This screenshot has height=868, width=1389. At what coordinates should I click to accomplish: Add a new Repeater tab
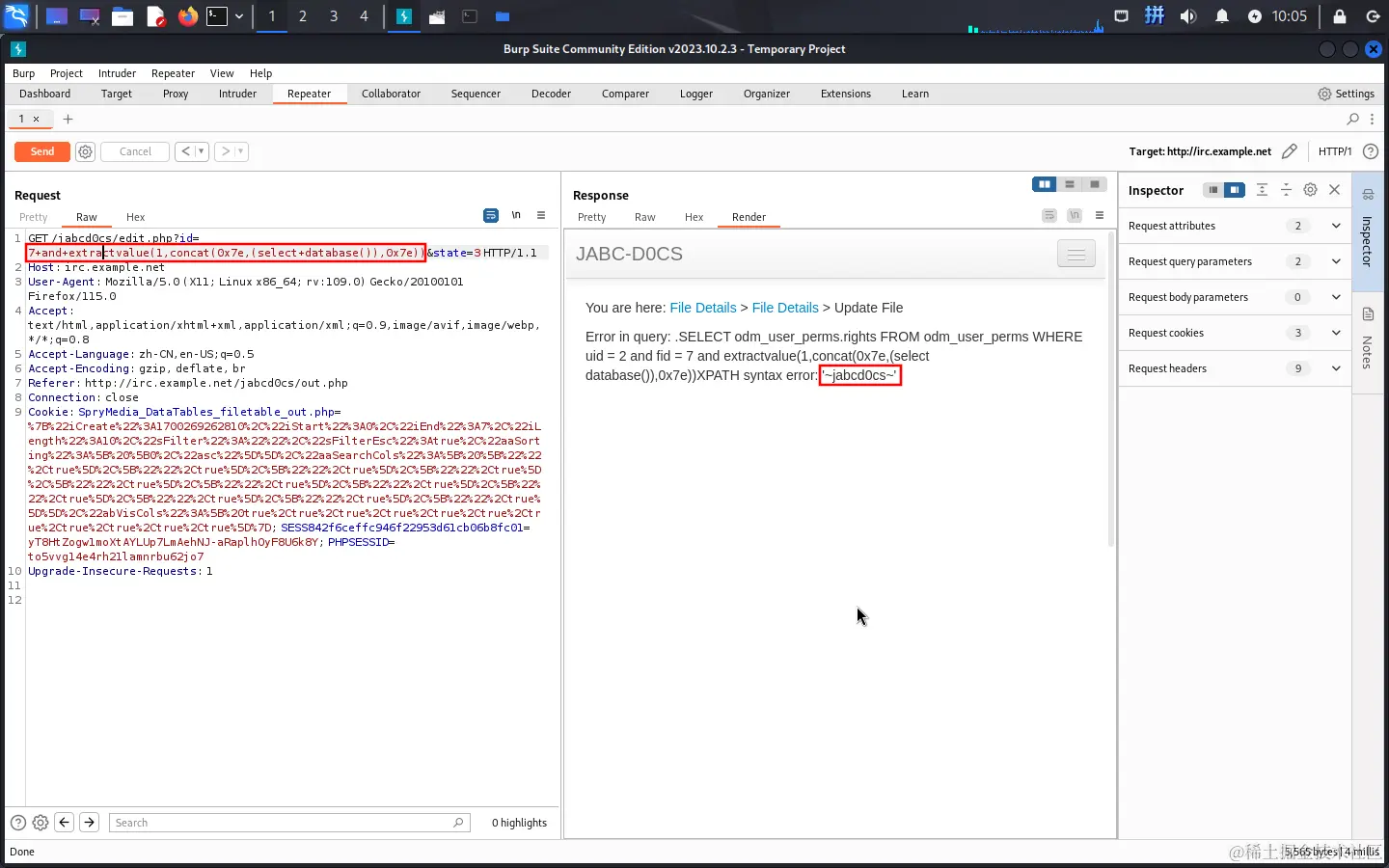pos(68,119)
